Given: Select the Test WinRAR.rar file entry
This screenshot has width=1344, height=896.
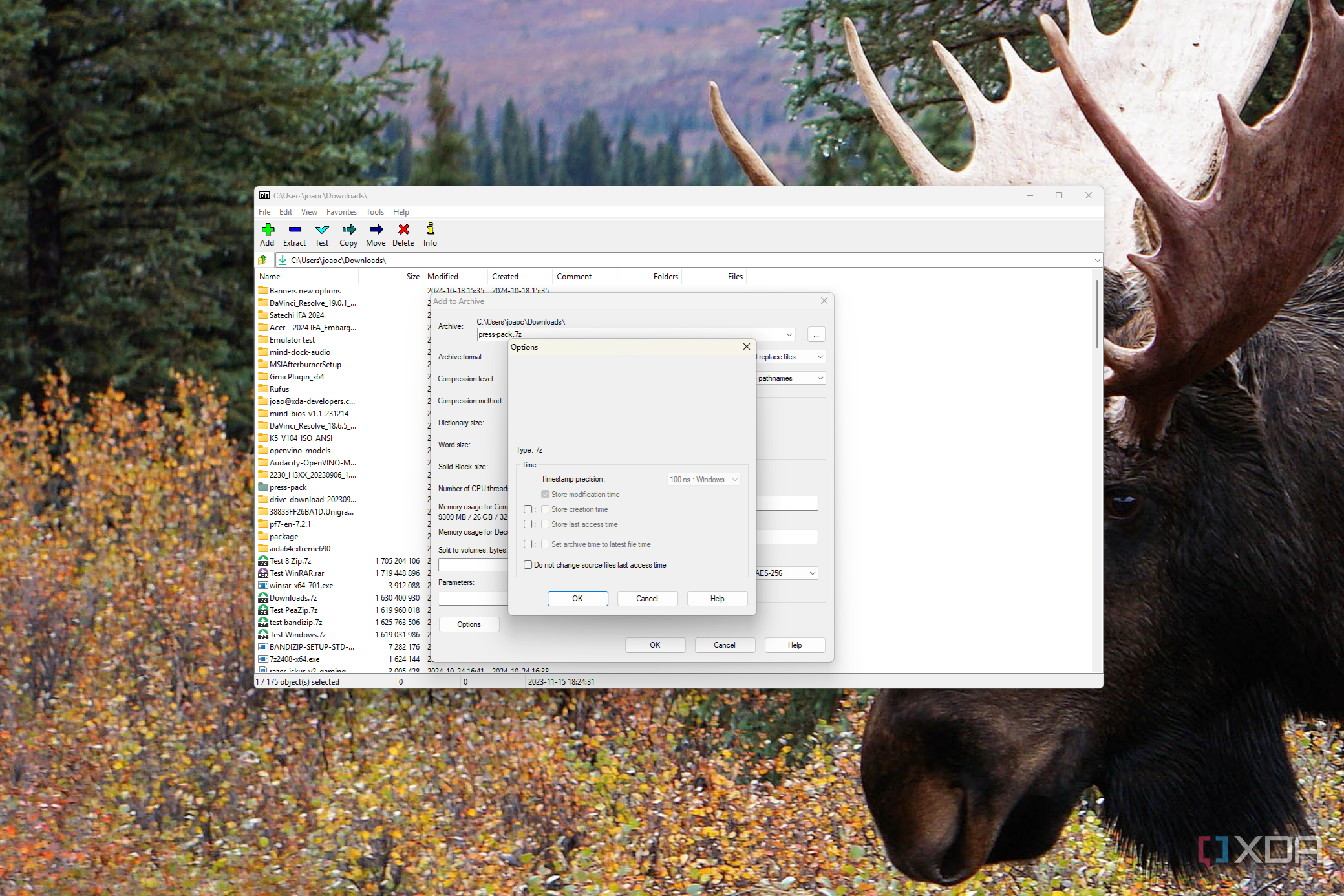Looking at the screenshot, I should tap(297, 573).
